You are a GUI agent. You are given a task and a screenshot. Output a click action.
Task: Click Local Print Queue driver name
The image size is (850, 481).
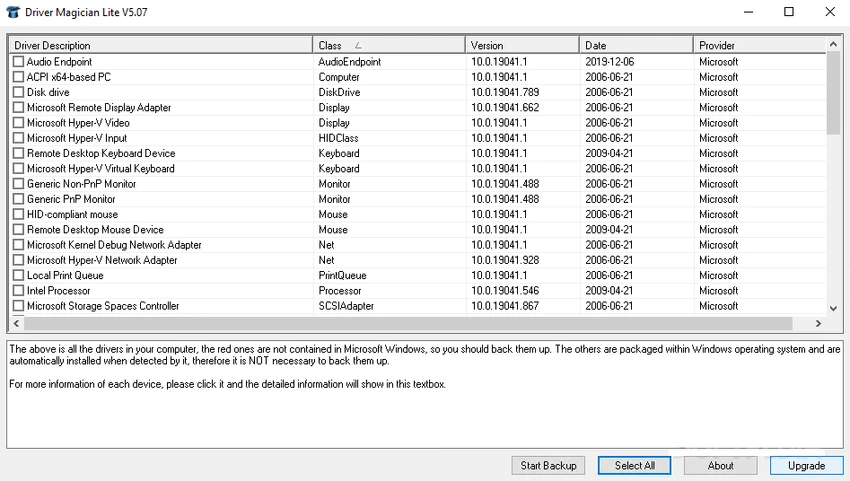coord(65,275)
